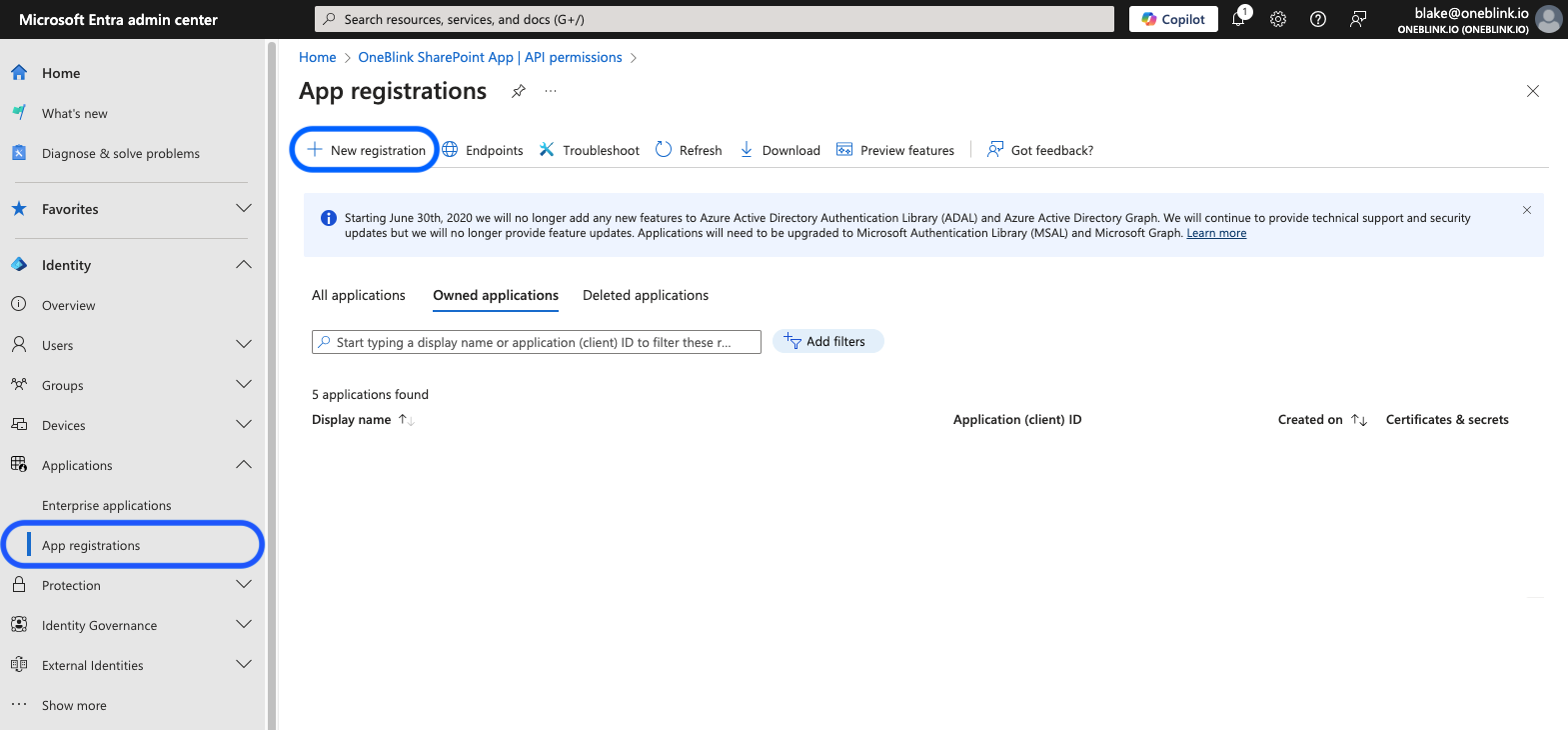Click Show more in sidebar
1568x730 pixels.
pyautogui.click(x=74, y=705)
